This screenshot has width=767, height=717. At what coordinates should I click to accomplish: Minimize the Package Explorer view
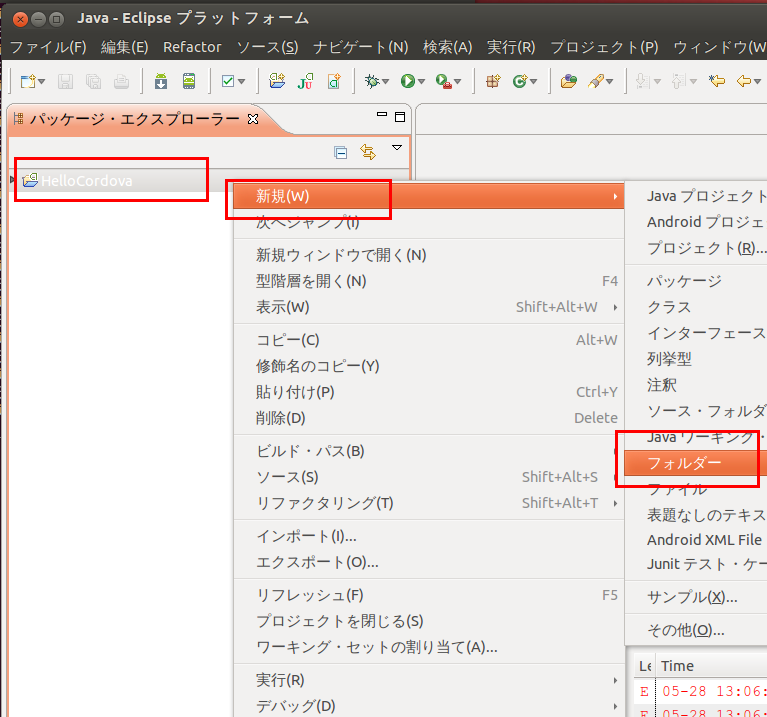[382, 114]
